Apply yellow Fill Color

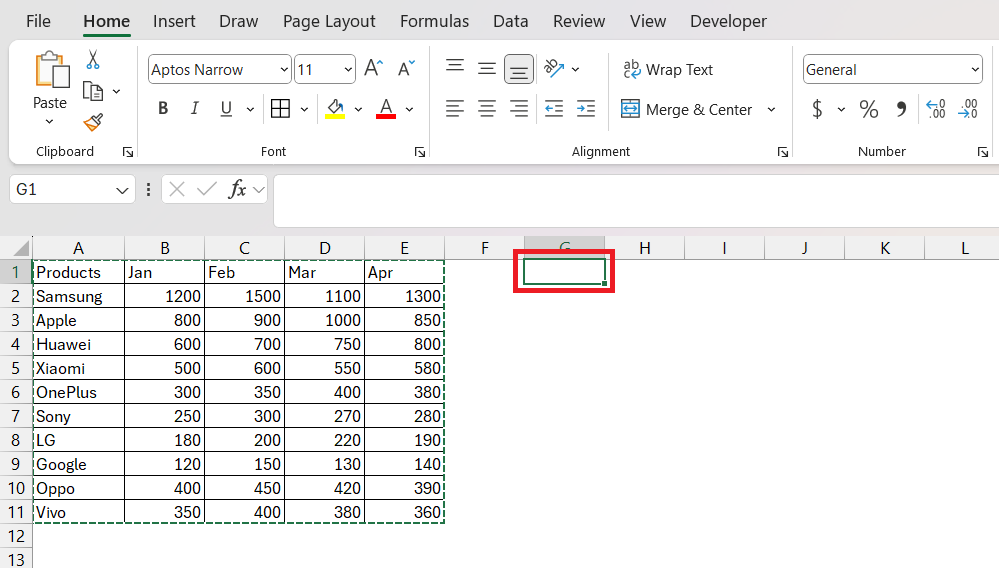(335, 109)
